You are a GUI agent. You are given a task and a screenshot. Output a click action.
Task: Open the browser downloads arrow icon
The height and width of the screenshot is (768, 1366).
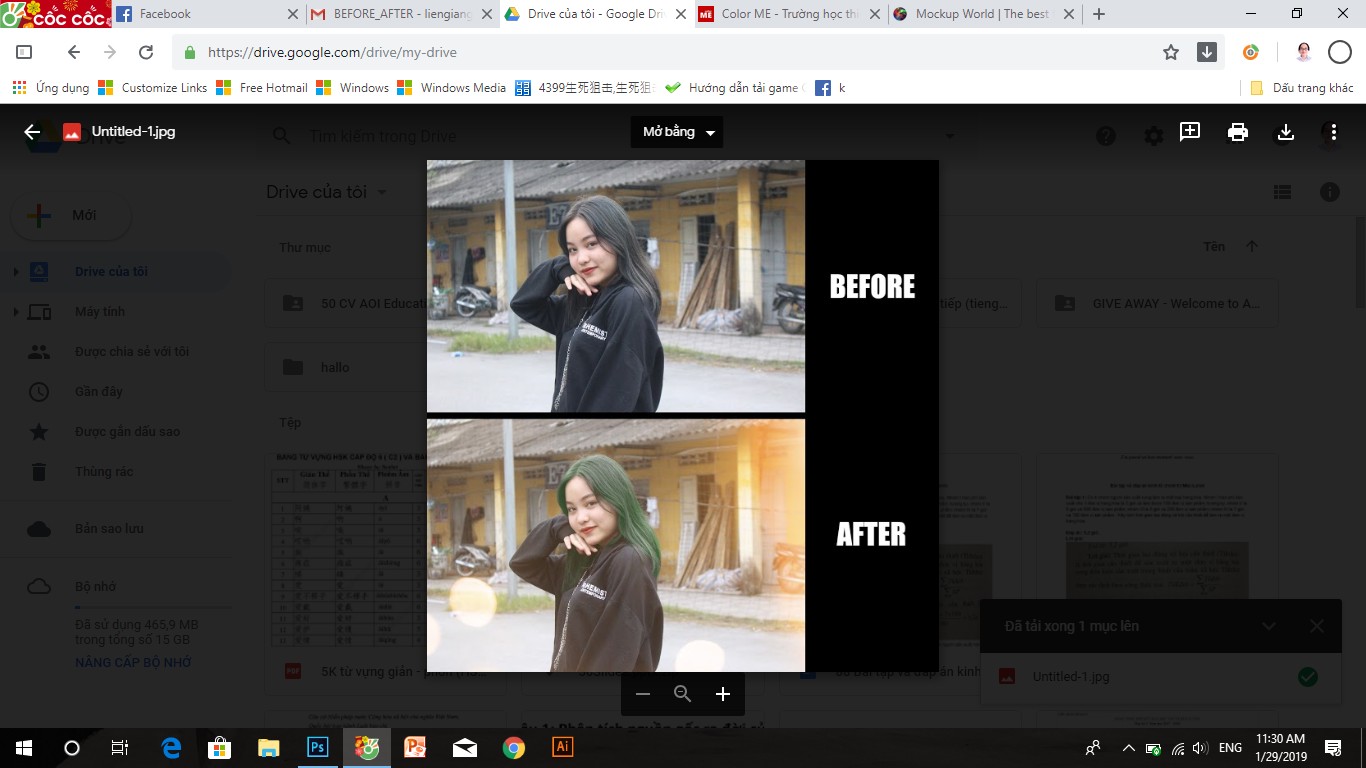[x=1207, y=52]
